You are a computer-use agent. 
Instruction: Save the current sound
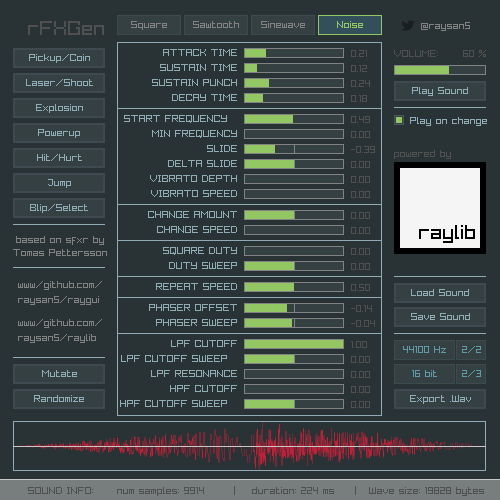pos(440,317)
